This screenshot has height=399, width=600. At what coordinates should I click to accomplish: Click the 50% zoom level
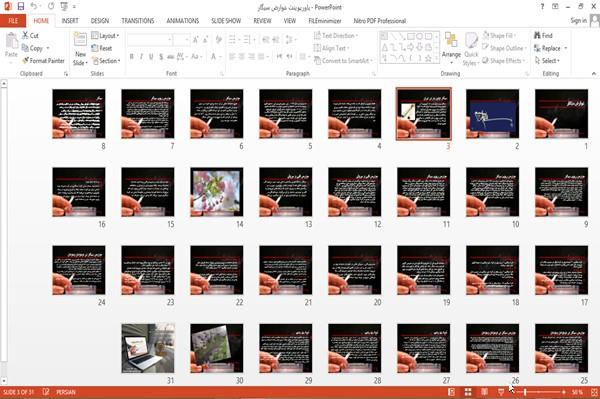pyautogui.click(x=577, y=392)
